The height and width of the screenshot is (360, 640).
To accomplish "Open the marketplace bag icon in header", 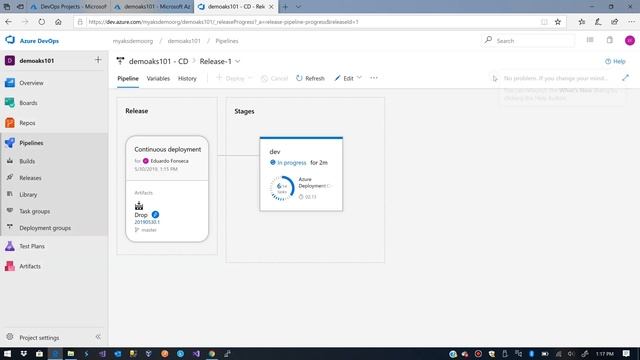I will [609, 40].
